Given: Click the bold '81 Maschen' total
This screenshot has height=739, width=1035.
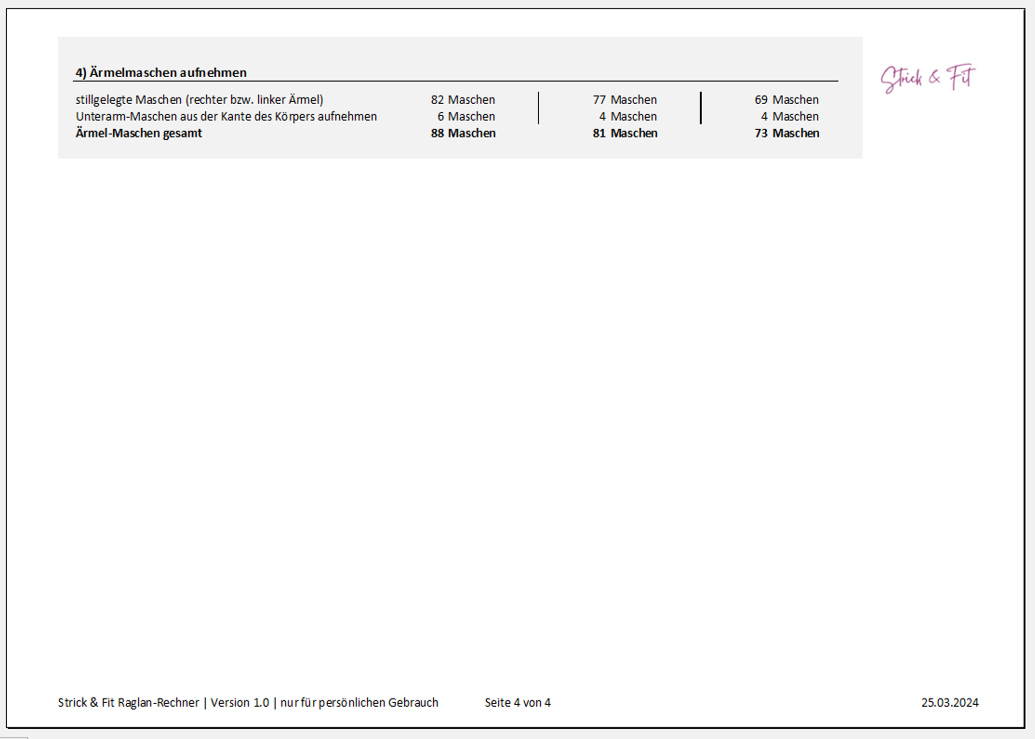Looking at the screenshot, I should click(624, 133).
